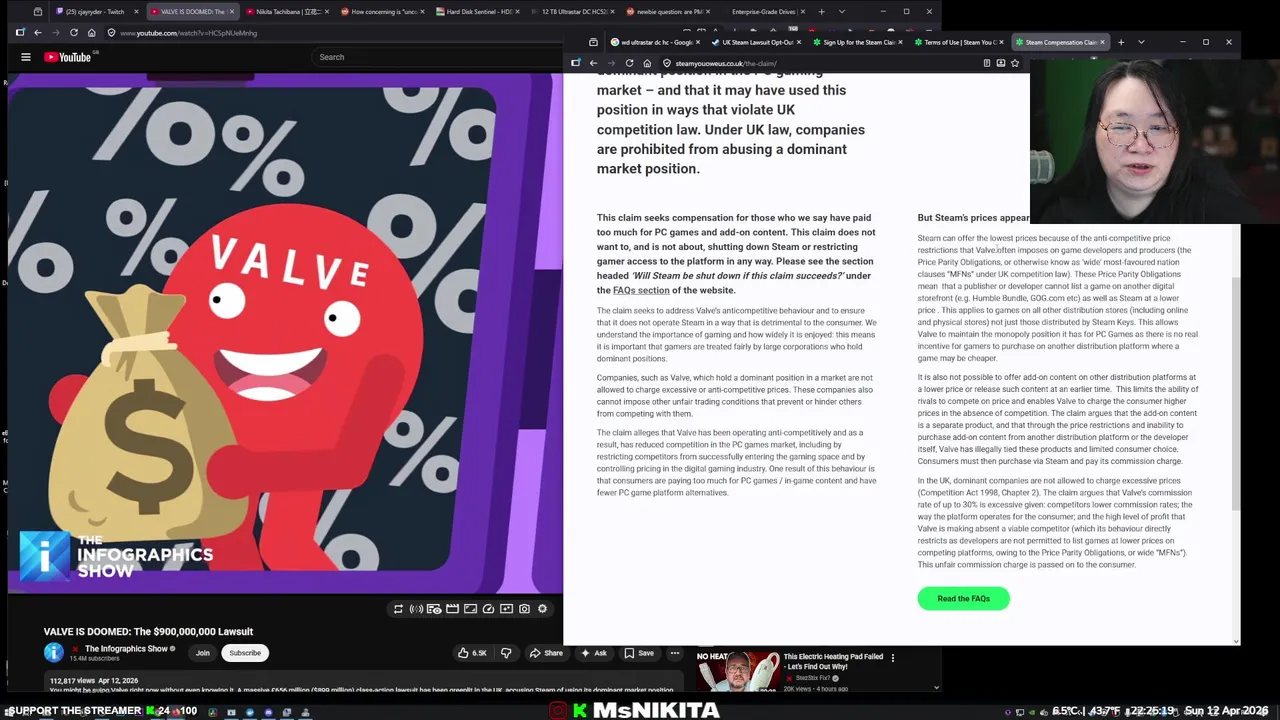
Task: Switch to wd ultrastar dc hc Google tab
Action: click(x=656, y=42)
